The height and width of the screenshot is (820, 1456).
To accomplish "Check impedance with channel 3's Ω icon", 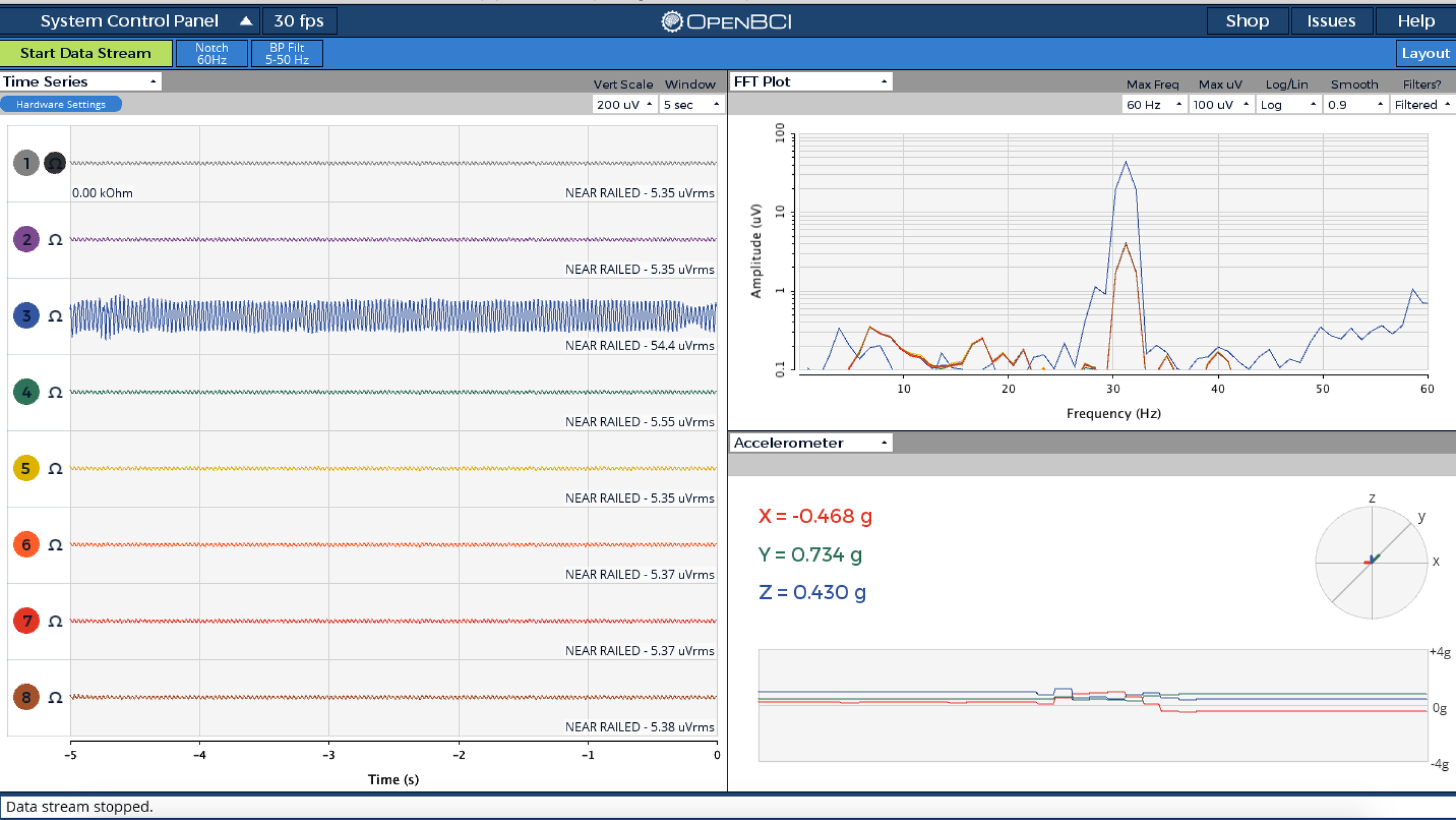I will 55,315.
